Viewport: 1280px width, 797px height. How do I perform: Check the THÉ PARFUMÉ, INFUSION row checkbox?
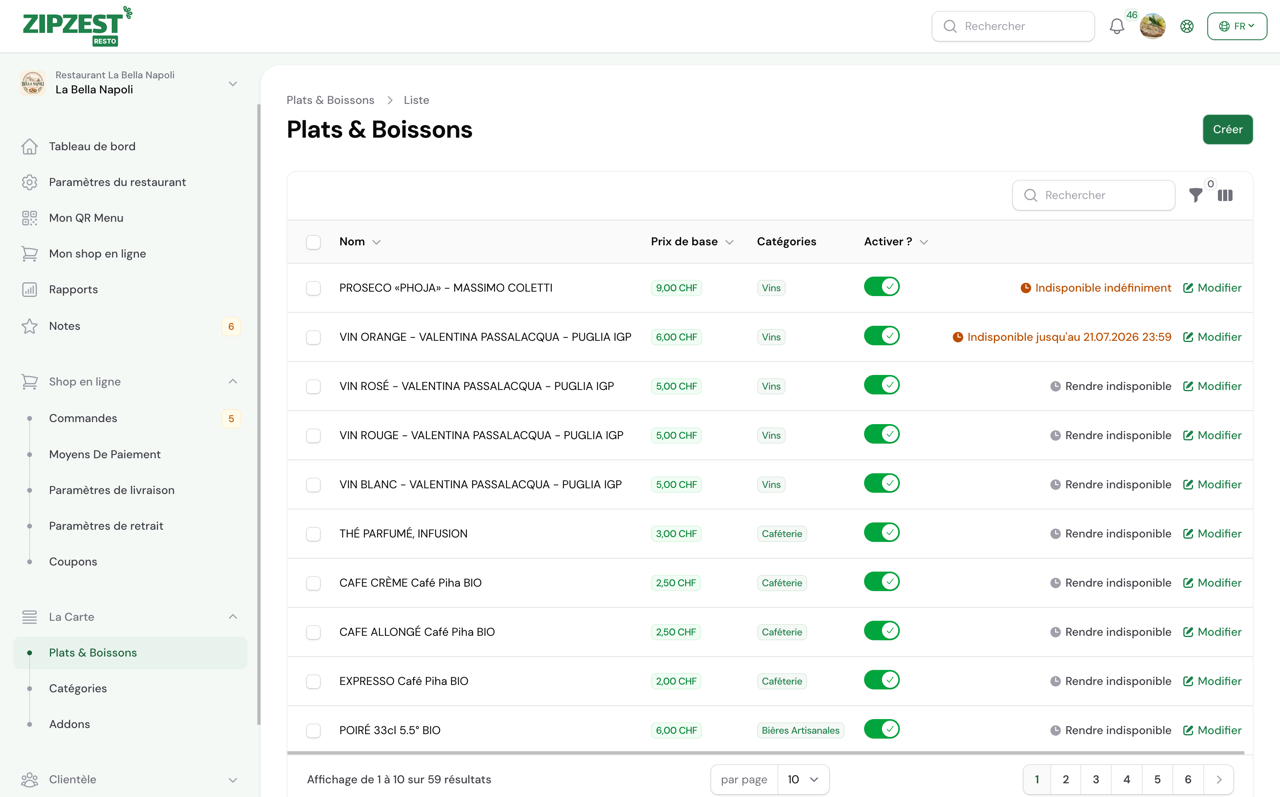coord(313,534)
